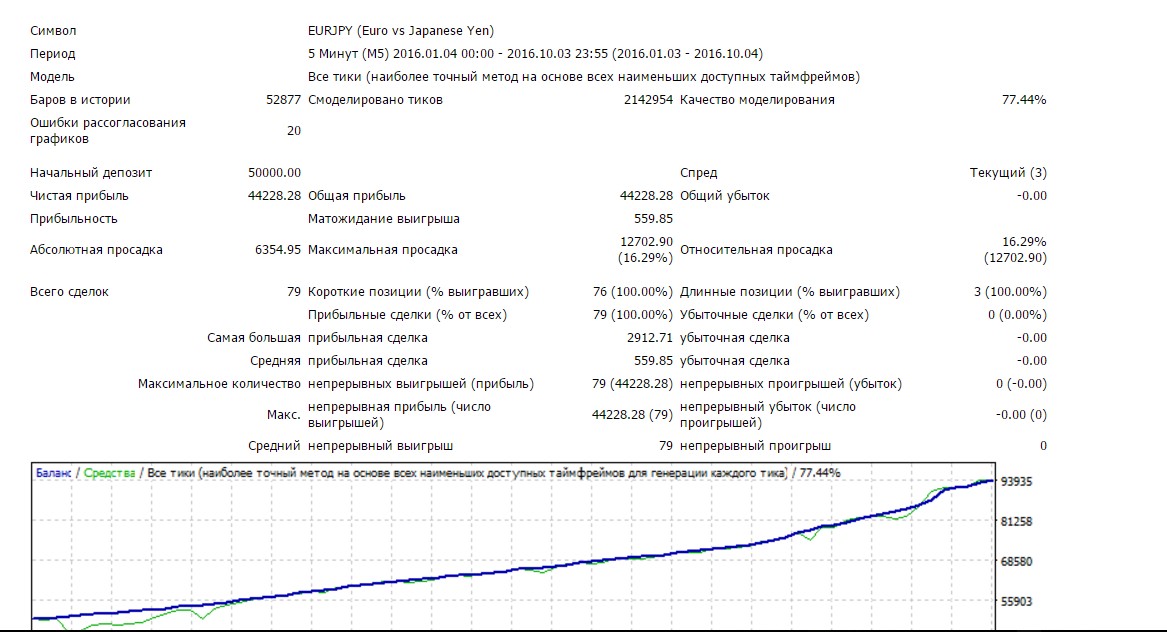Image resolution: width=1167 pixels, height=632 pixels.
Task: Click the 'Чистая прибыль' label
Action: pyautogui.click(x=79, y=196)
